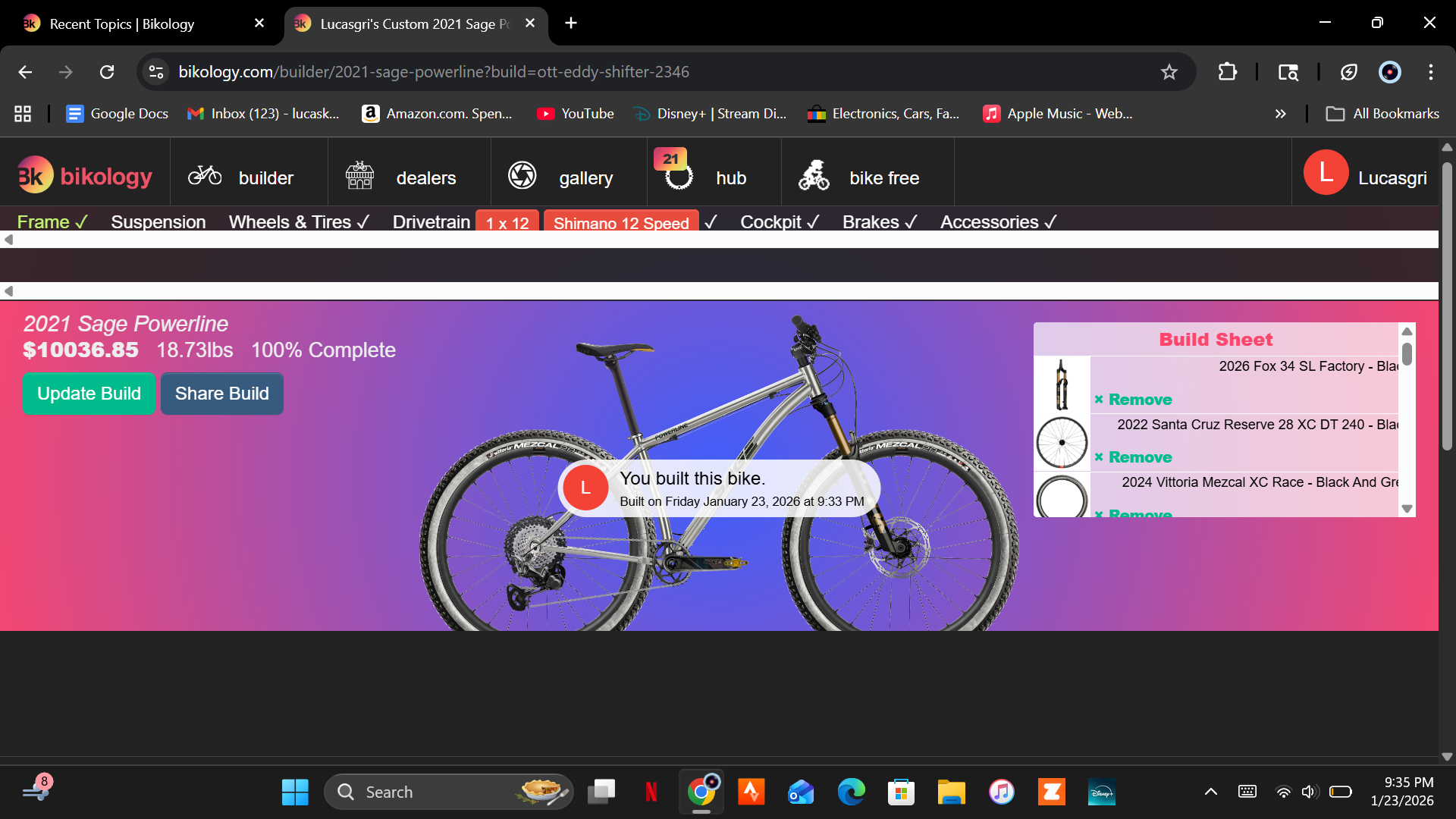This screenshot has width=1456, height=819.
Task: Launch Netflix from the taskbar
Action: coord(651,791)
